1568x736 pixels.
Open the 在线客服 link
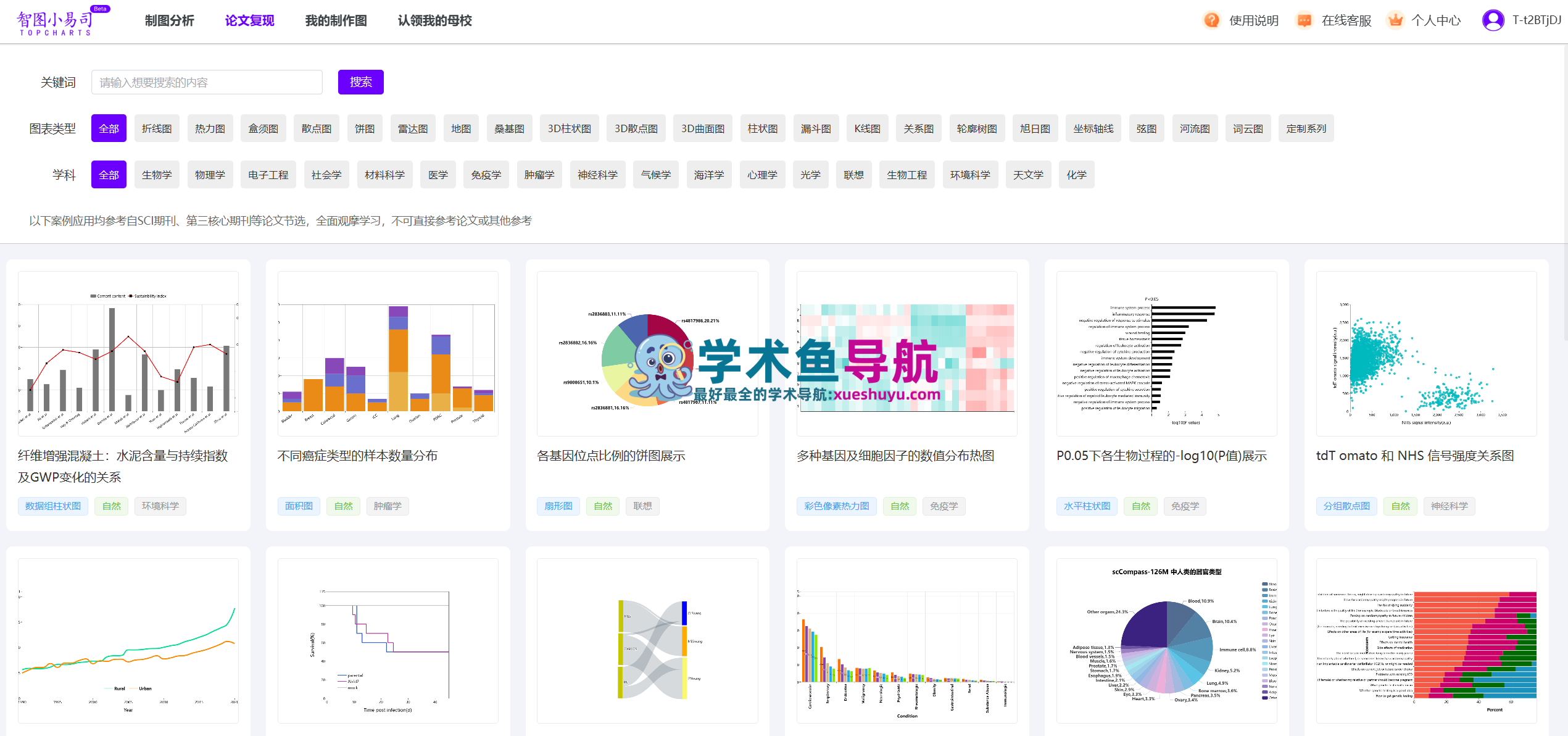(x=1346, y=20)
